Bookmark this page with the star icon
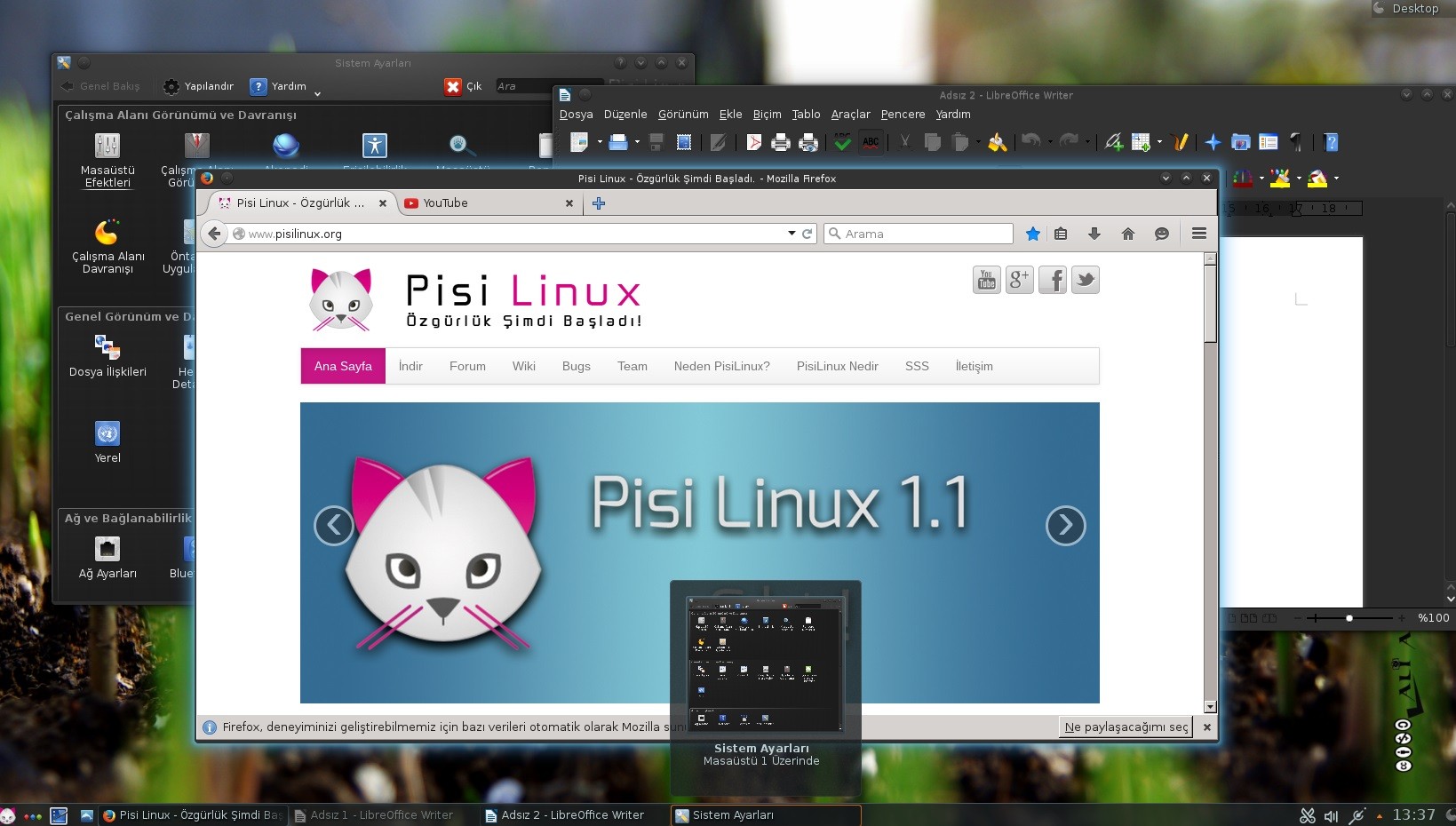Screen dimensions: 1456x826 tap(1032, 234)
